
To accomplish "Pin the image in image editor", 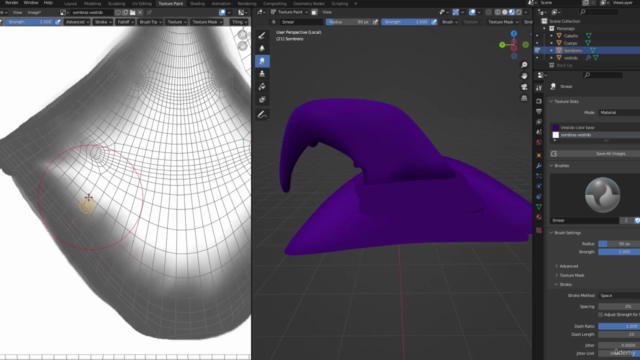I will [149, 13].
